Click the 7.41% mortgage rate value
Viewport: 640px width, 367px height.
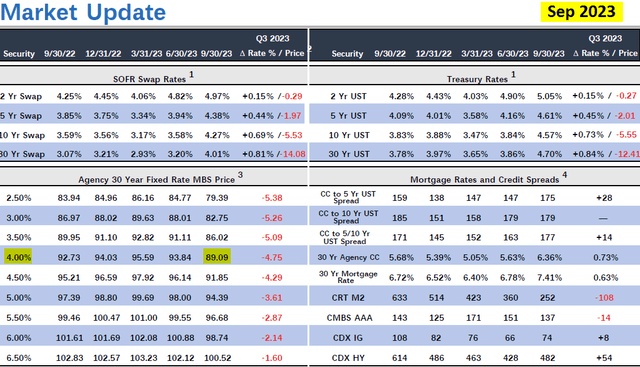point(549,278)
